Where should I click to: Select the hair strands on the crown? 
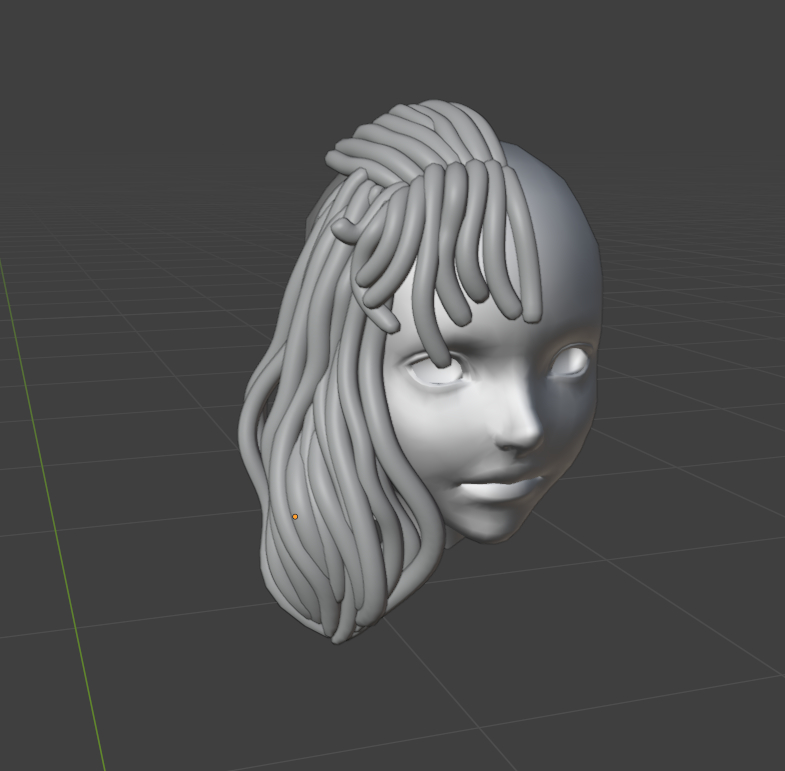[x=420, y=130]
